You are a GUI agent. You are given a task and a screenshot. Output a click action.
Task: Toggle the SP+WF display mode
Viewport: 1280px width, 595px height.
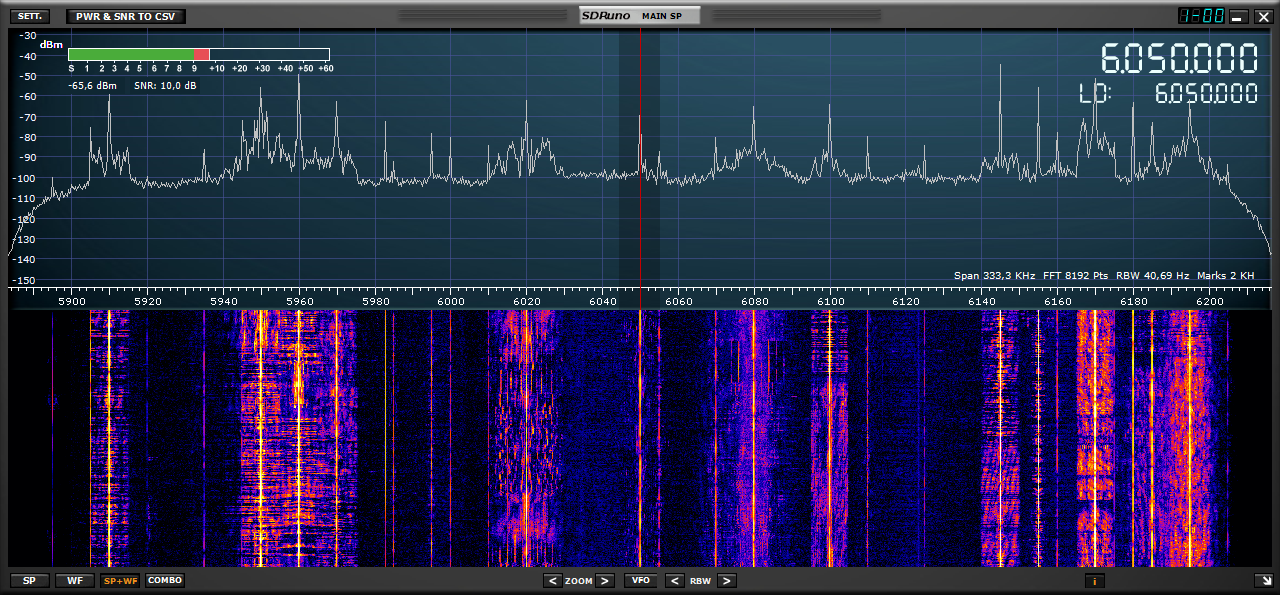(120, 580)
